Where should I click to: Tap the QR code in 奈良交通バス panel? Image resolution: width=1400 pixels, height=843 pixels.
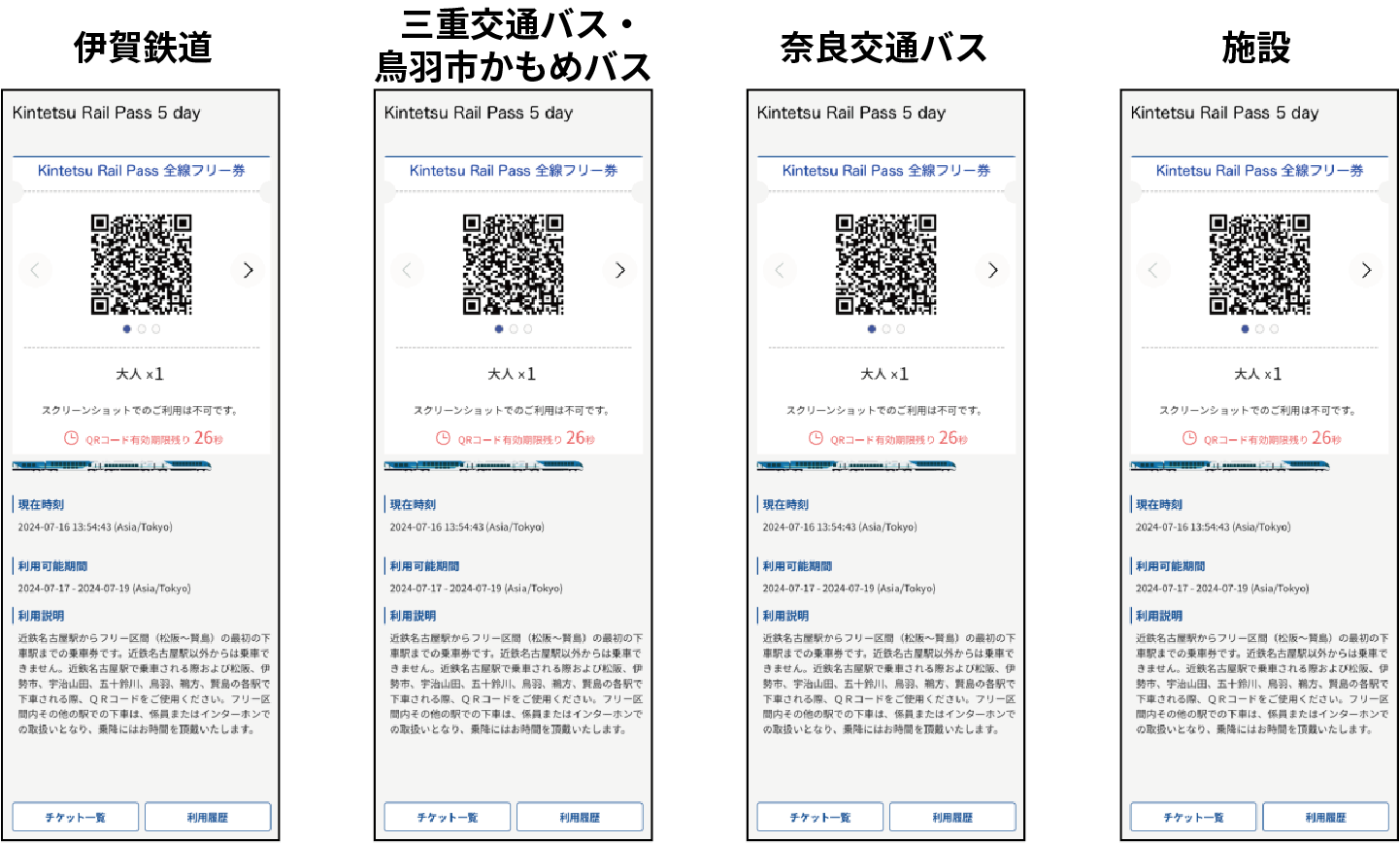point(885,264)
